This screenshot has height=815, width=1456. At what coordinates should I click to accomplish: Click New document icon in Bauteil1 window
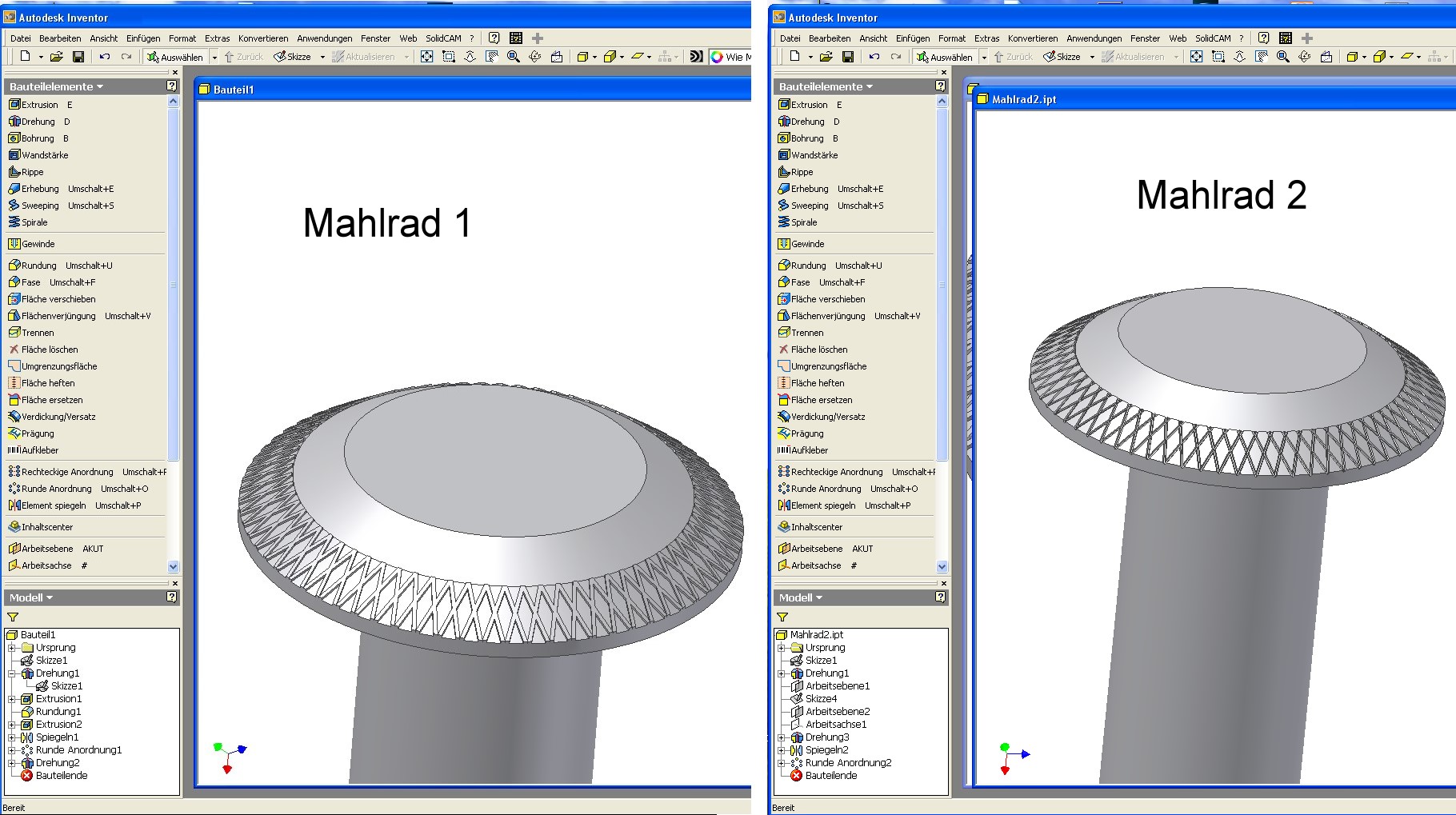[x=25, y=57]
